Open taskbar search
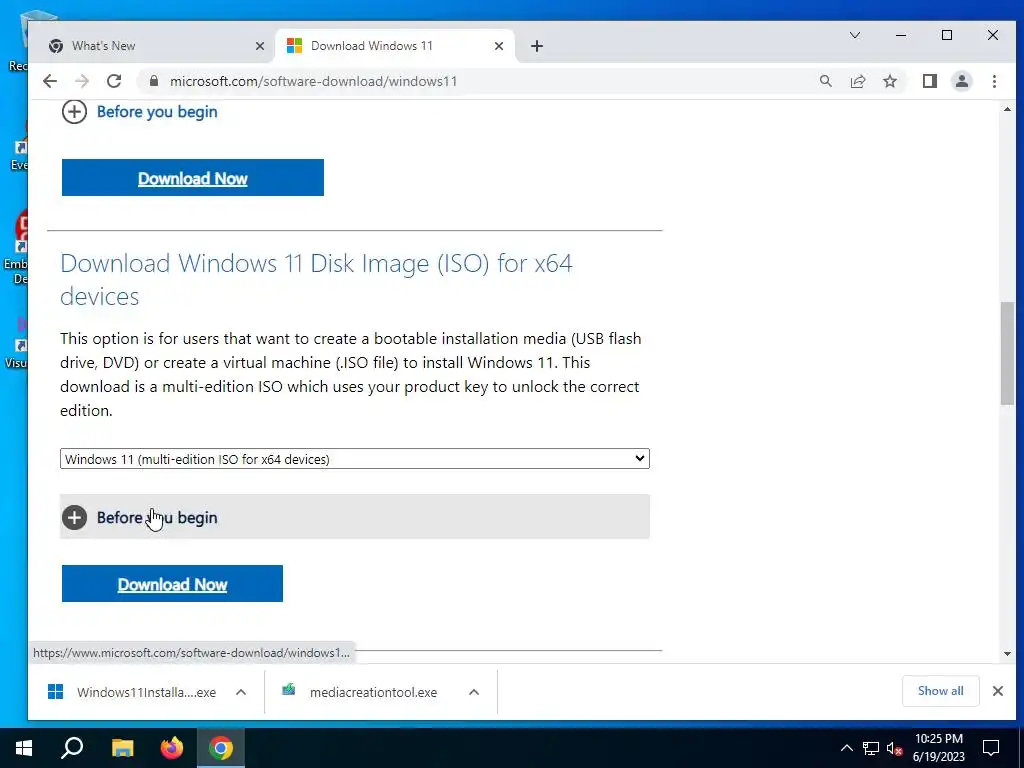The height and width of the screenshot is (768, 1024). 72,748
